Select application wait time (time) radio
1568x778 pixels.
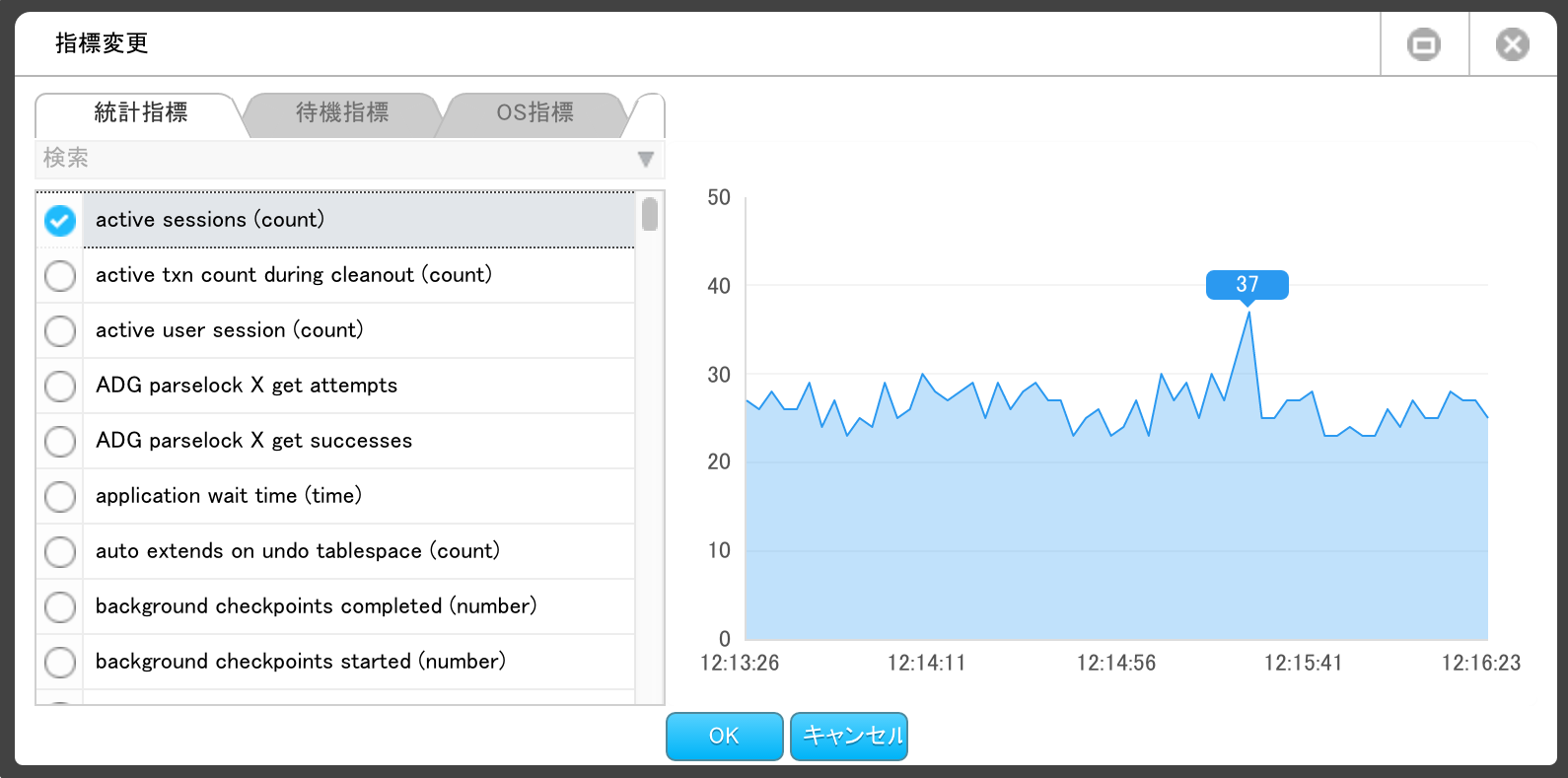(x=60, y=496)
